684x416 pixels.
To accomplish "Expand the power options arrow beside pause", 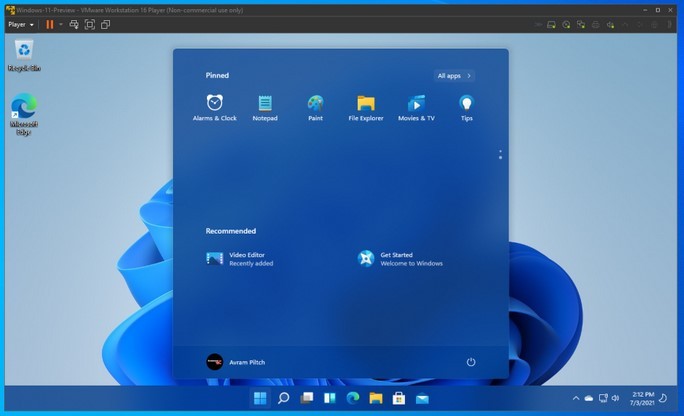I will [61, 25].
